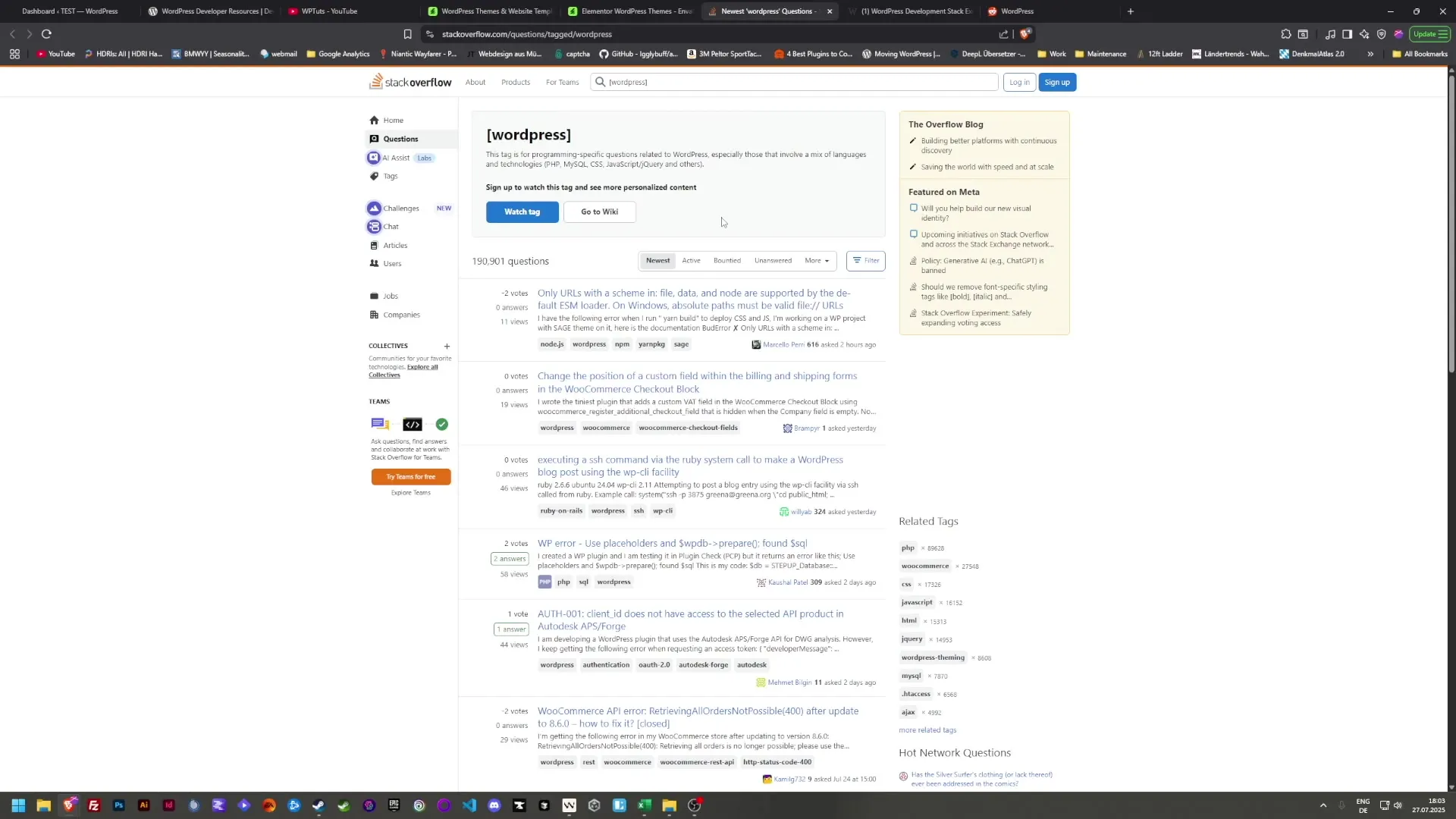The image size is (1456, 819).
Task: Click the Stack Overflow logo
Action: coord(409,82)
